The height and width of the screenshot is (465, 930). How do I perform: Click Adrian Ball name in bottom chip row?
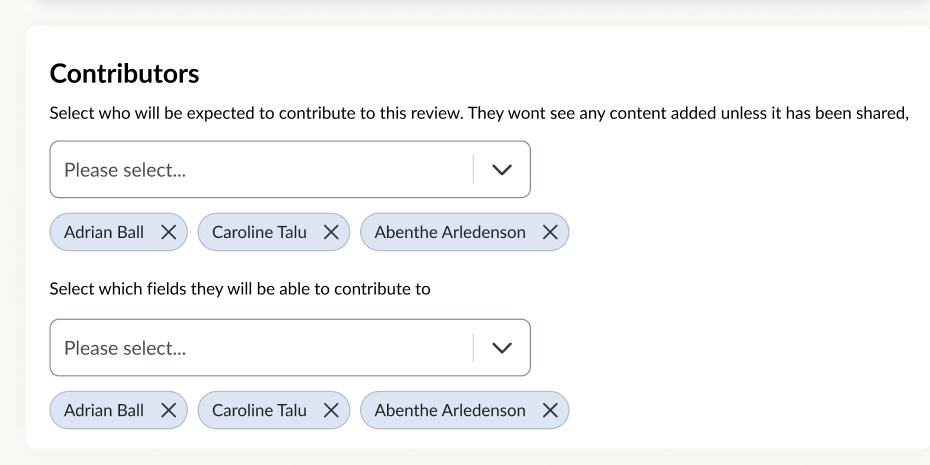104,410
